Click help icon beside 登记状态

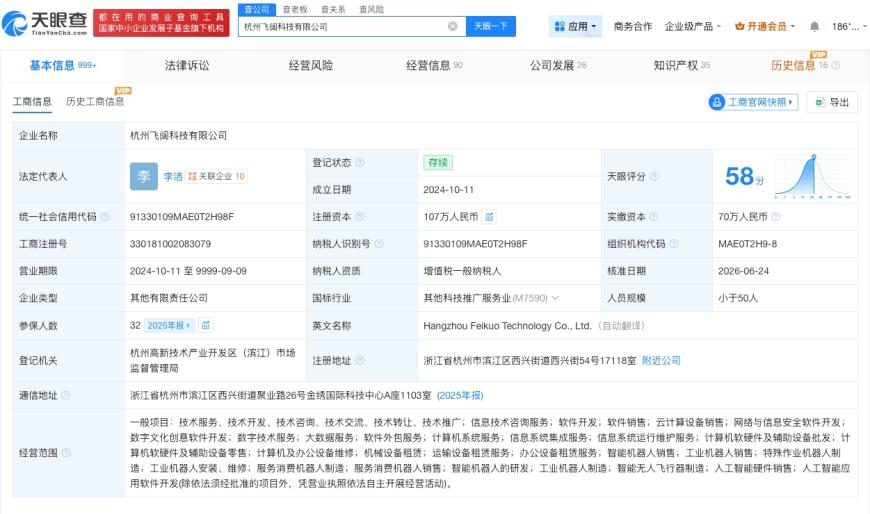[360, 162]
